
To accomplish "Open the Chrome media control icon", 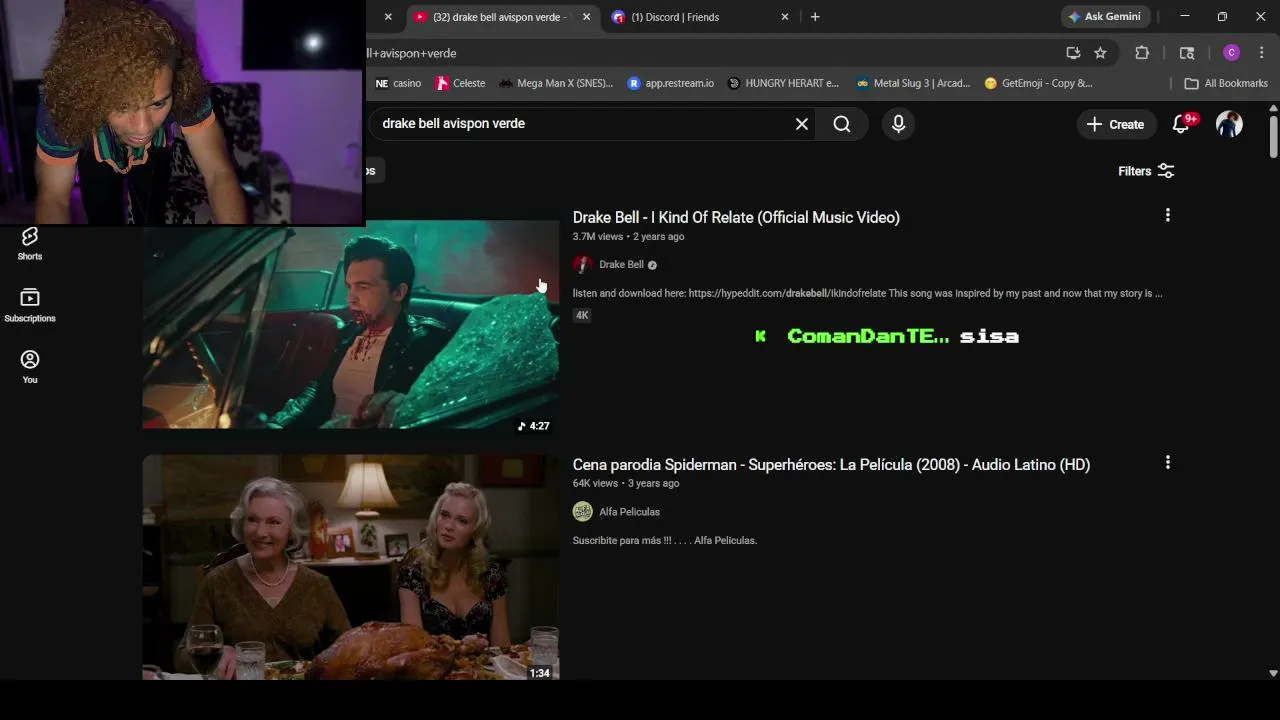I will [1187, 53].
